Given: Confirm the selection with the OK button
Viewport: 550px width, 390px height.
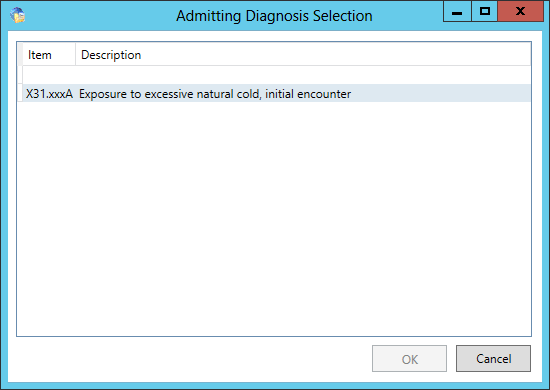Looking at the screenshot, I should pos(409,358).
